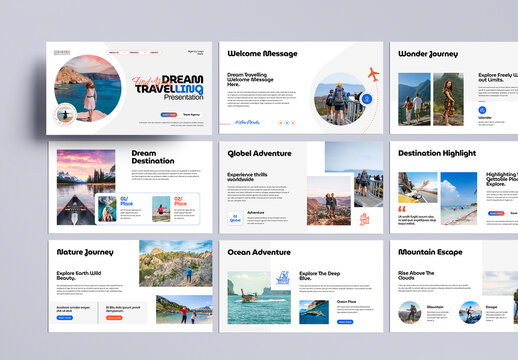Click 'Dream Travelling Welcome Message Here.' subheading
This screenshot has width=518, height=360.
click(250, 80)
